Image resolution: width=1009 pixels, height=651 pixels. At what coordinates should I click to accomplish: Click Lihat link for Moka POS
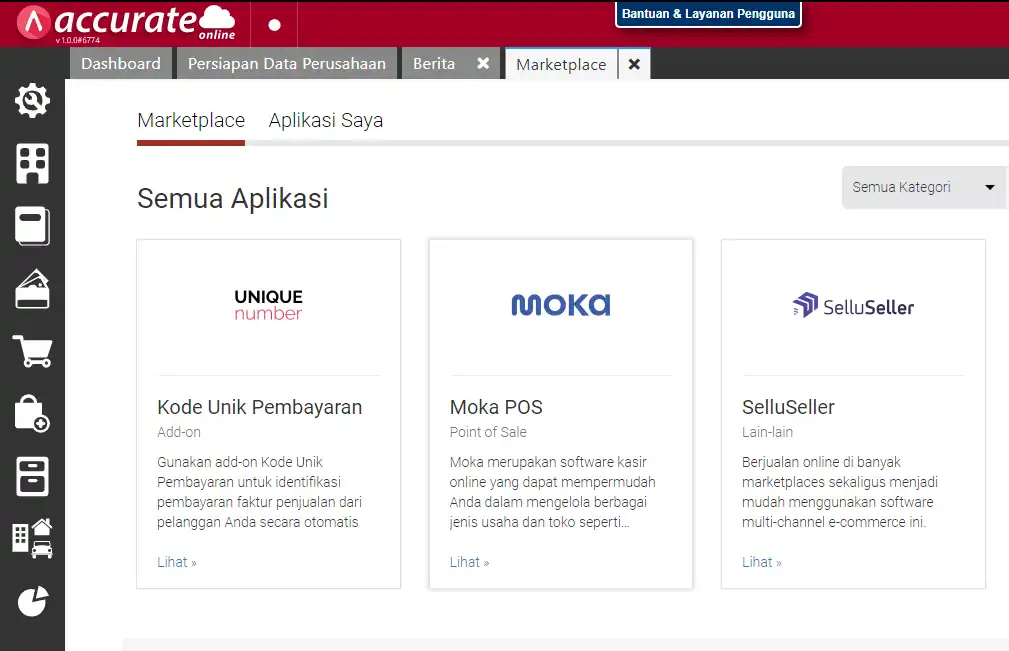469,562
